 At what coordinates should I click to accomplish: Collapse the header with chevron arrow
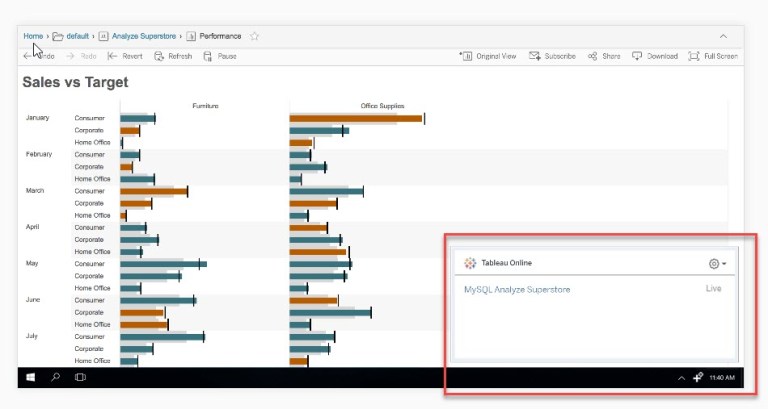click(x=723, y=36)
